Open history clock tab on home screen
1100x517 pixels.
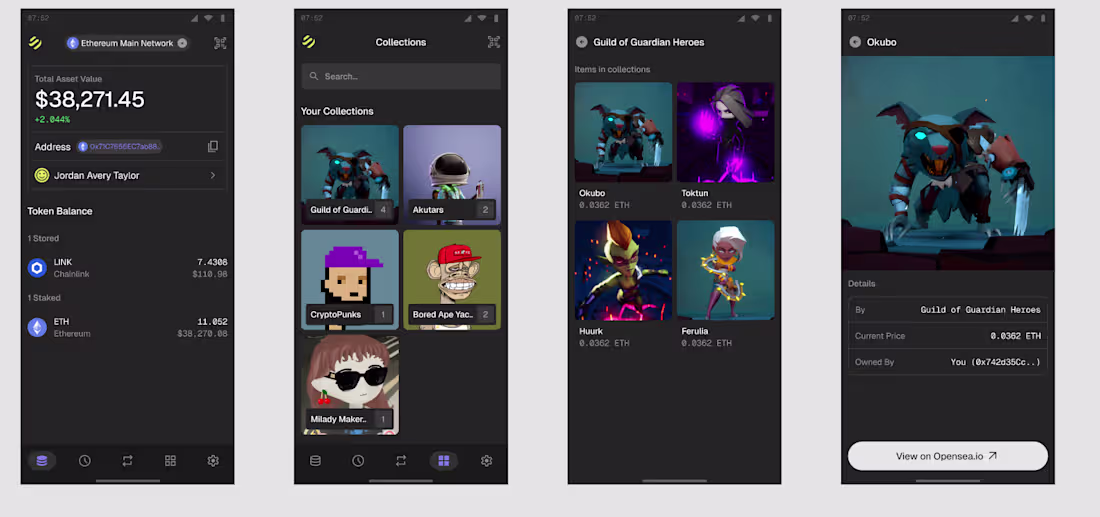[85, 461]
